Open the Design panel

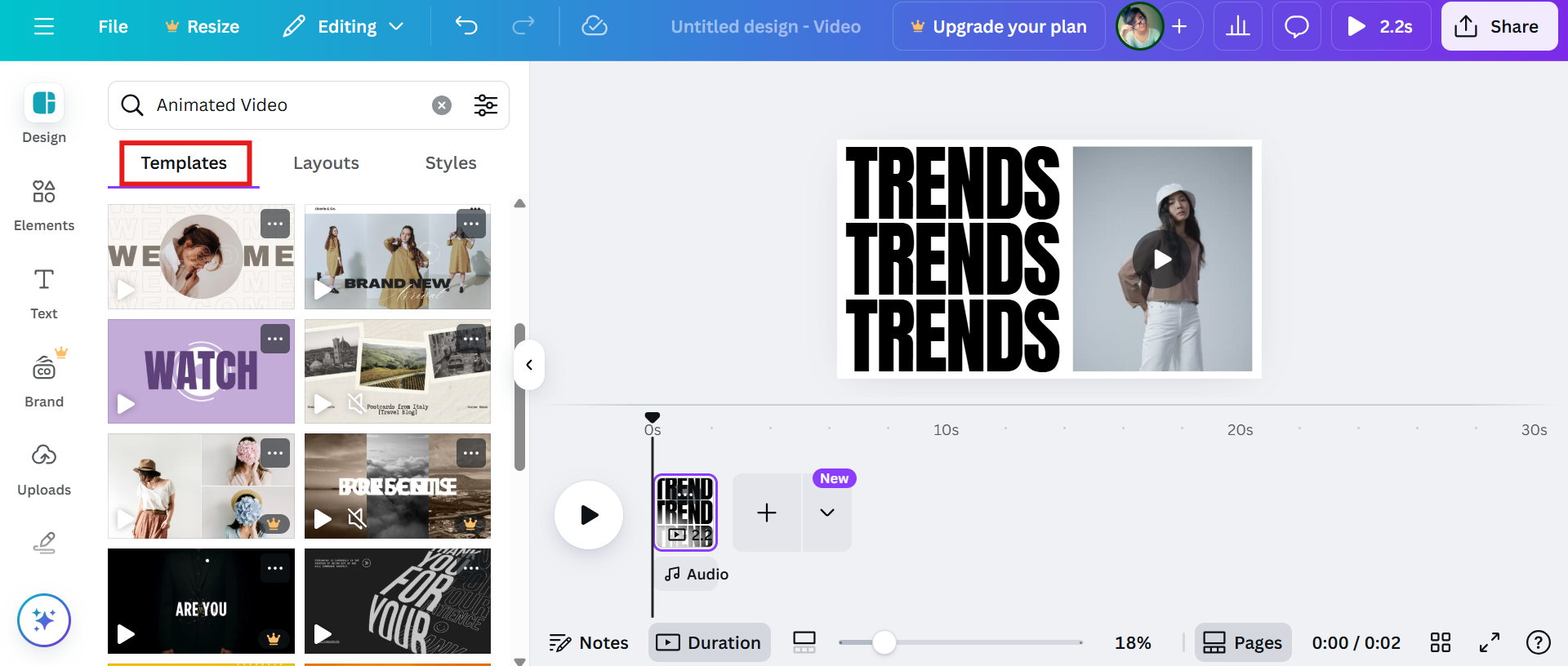coord(44,114)
